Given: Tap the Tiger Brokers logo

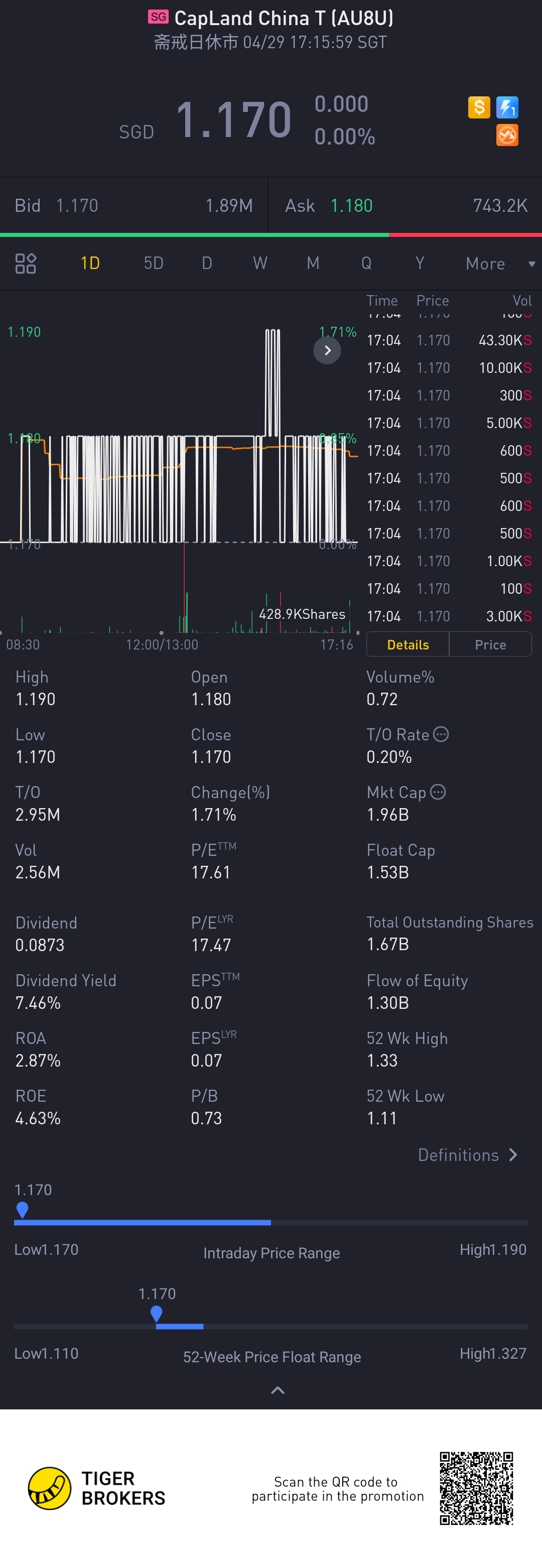Looking at the screenshot, I should click(97, 1488).
